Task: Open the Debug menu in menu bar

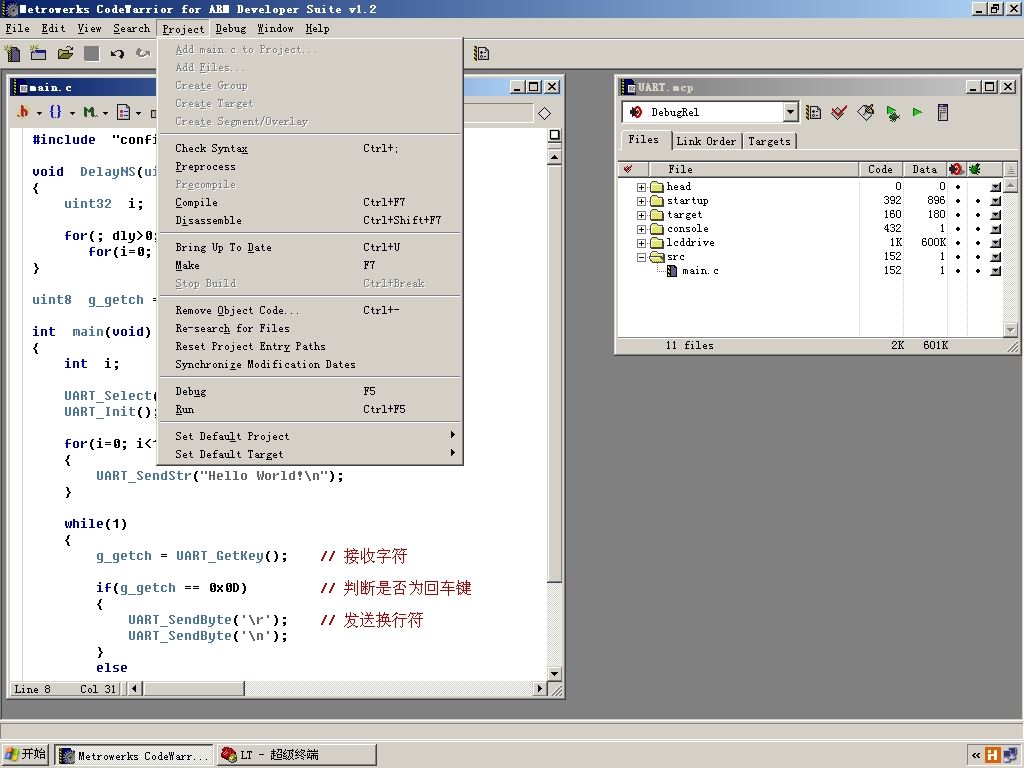Action: (x=231, y=29)
